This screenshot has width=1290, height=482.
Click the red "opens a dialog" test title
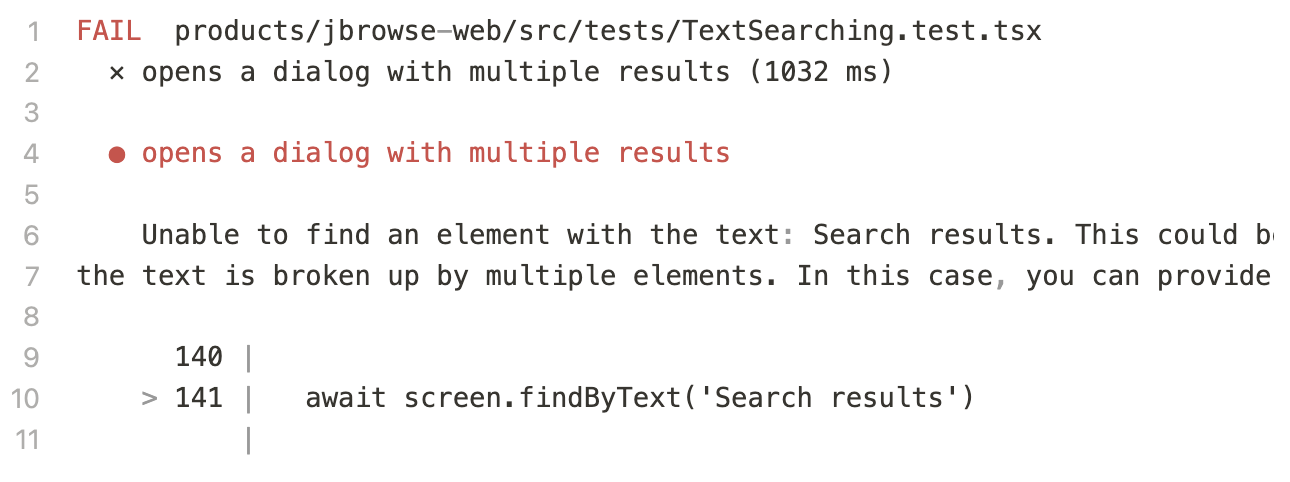[x=436, y=154]
